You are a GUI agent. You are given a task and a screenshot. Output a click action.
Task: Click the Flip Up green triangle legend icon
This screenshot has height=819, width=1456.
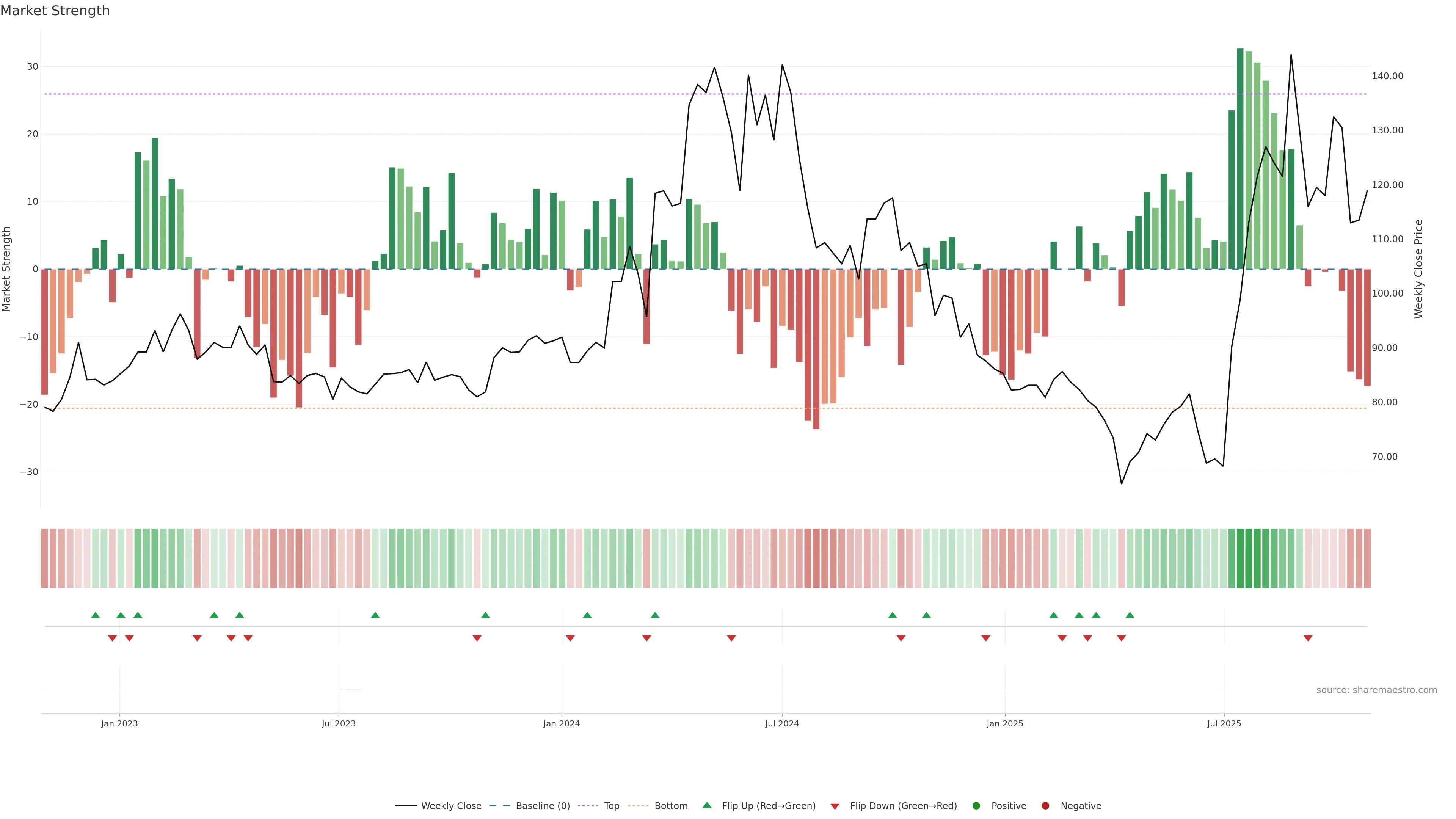coord(706,805)
